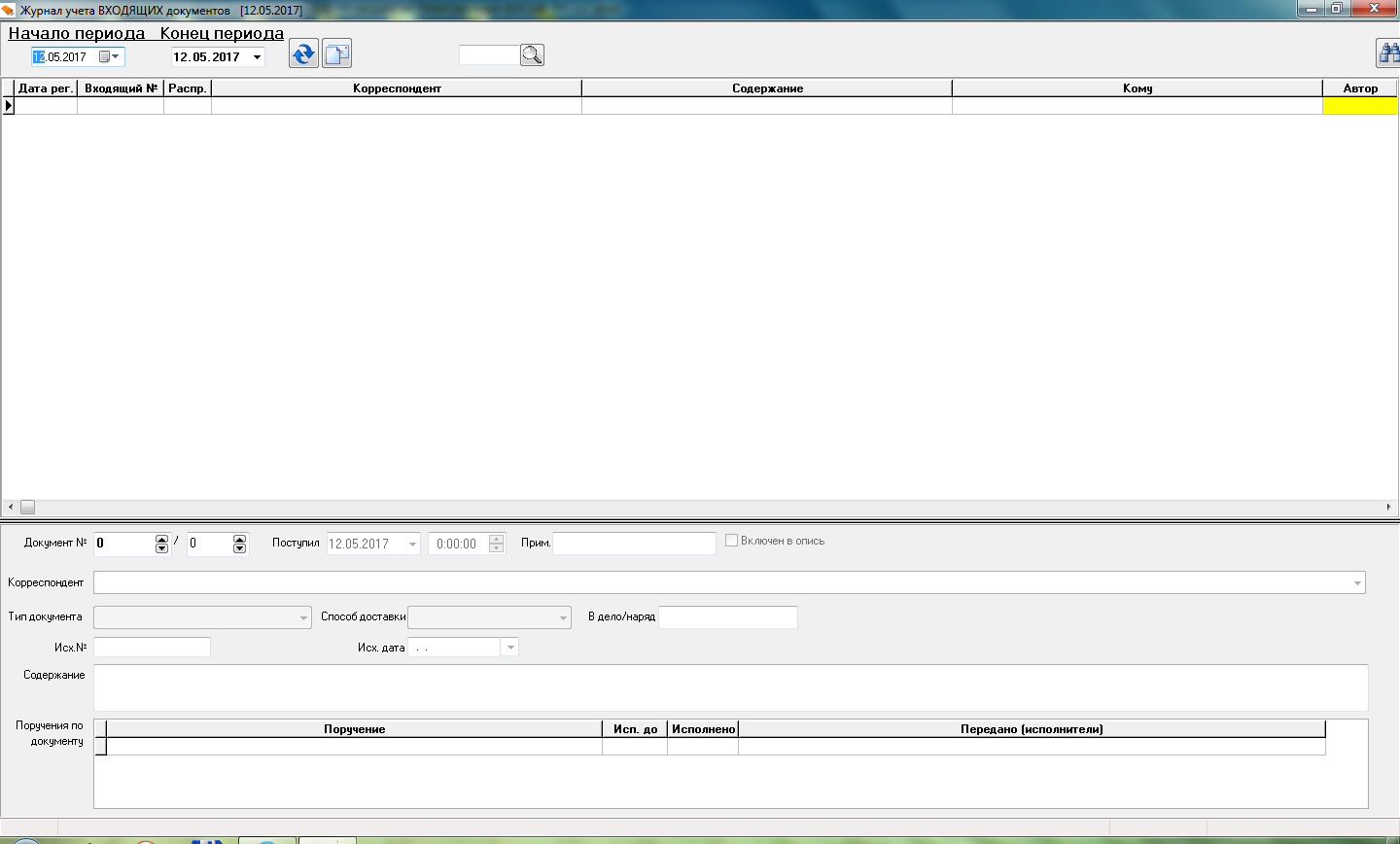The width and height of the screenshot is (1400, 844).
Task: Focus the search text box beside magnifier
Action: (489, 55)
